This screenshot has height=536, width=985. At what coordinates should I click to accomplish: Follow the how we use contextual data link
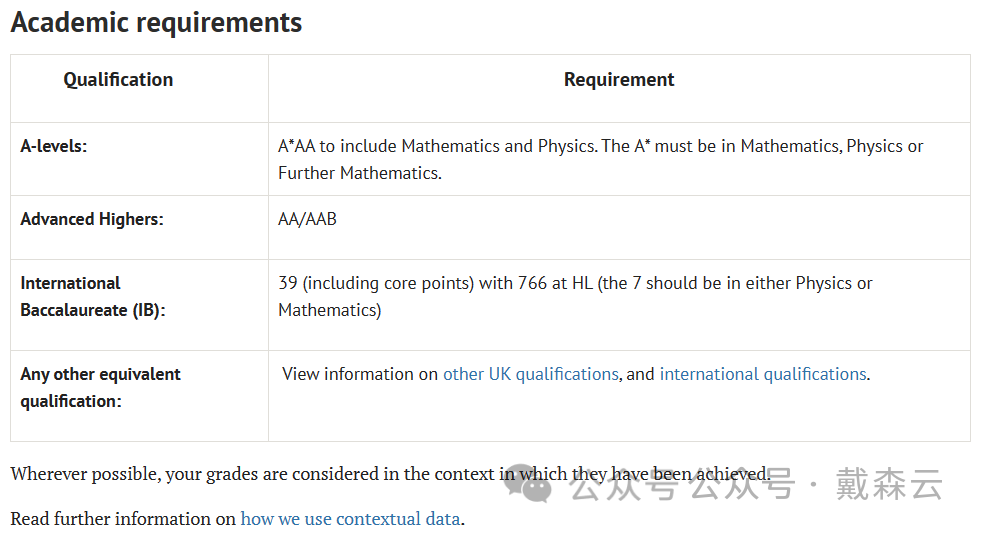351,519
